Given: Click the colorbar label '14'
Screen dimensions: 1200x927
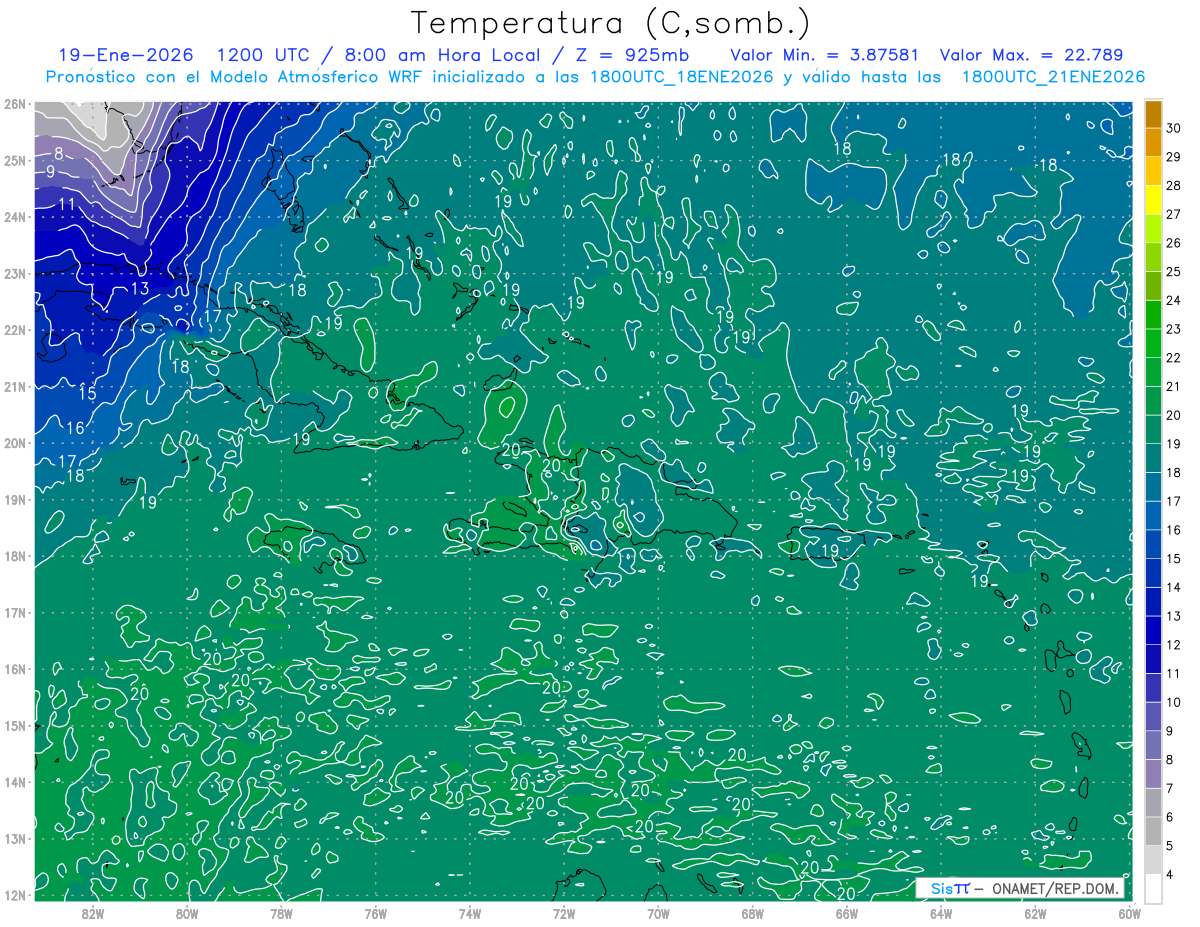Looking at the screenshot, I should pyautogui.click(x=1174, y=588).
